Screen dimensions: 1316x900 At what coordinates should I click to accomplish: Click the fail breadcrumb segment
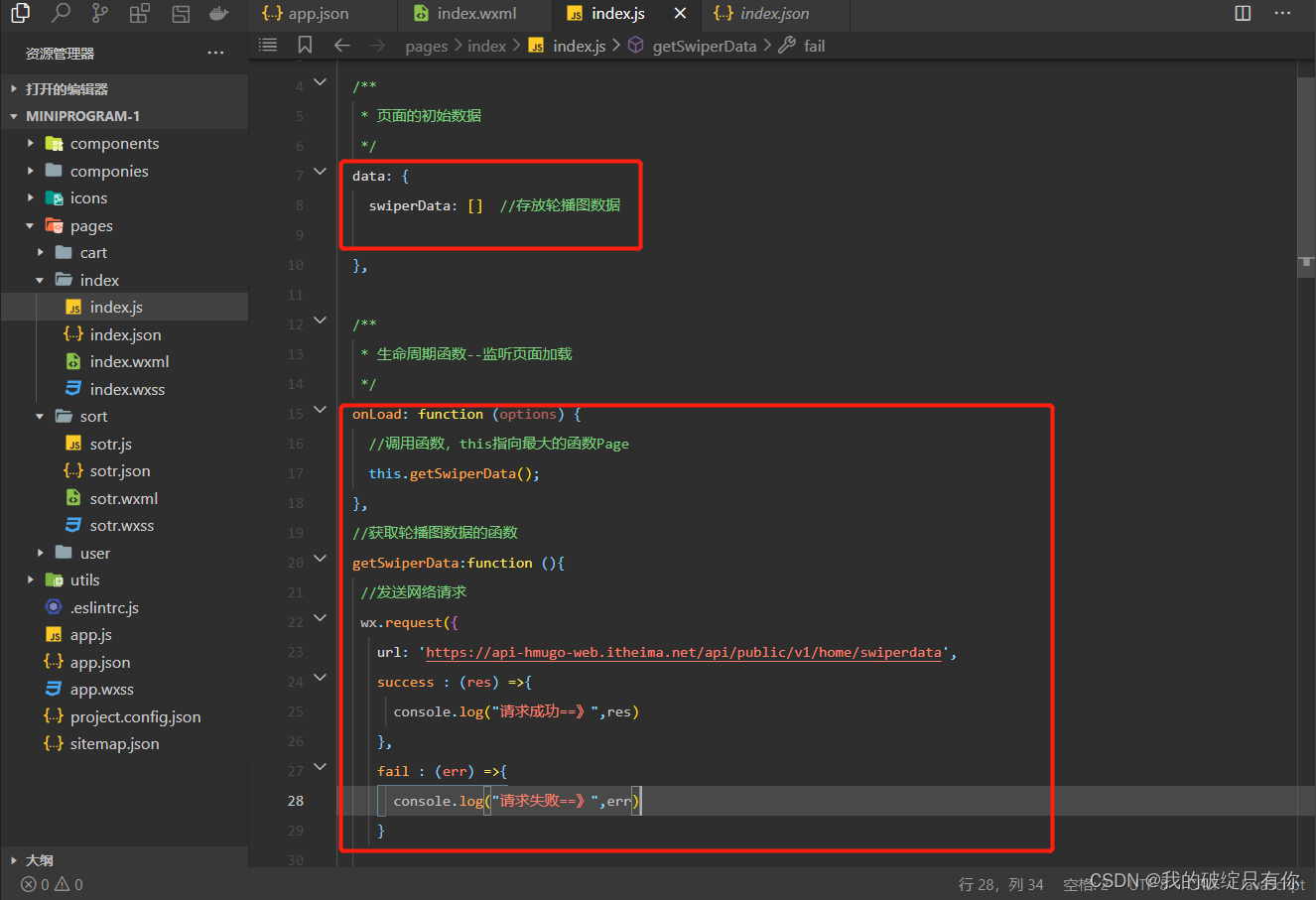tap(802, 46)
